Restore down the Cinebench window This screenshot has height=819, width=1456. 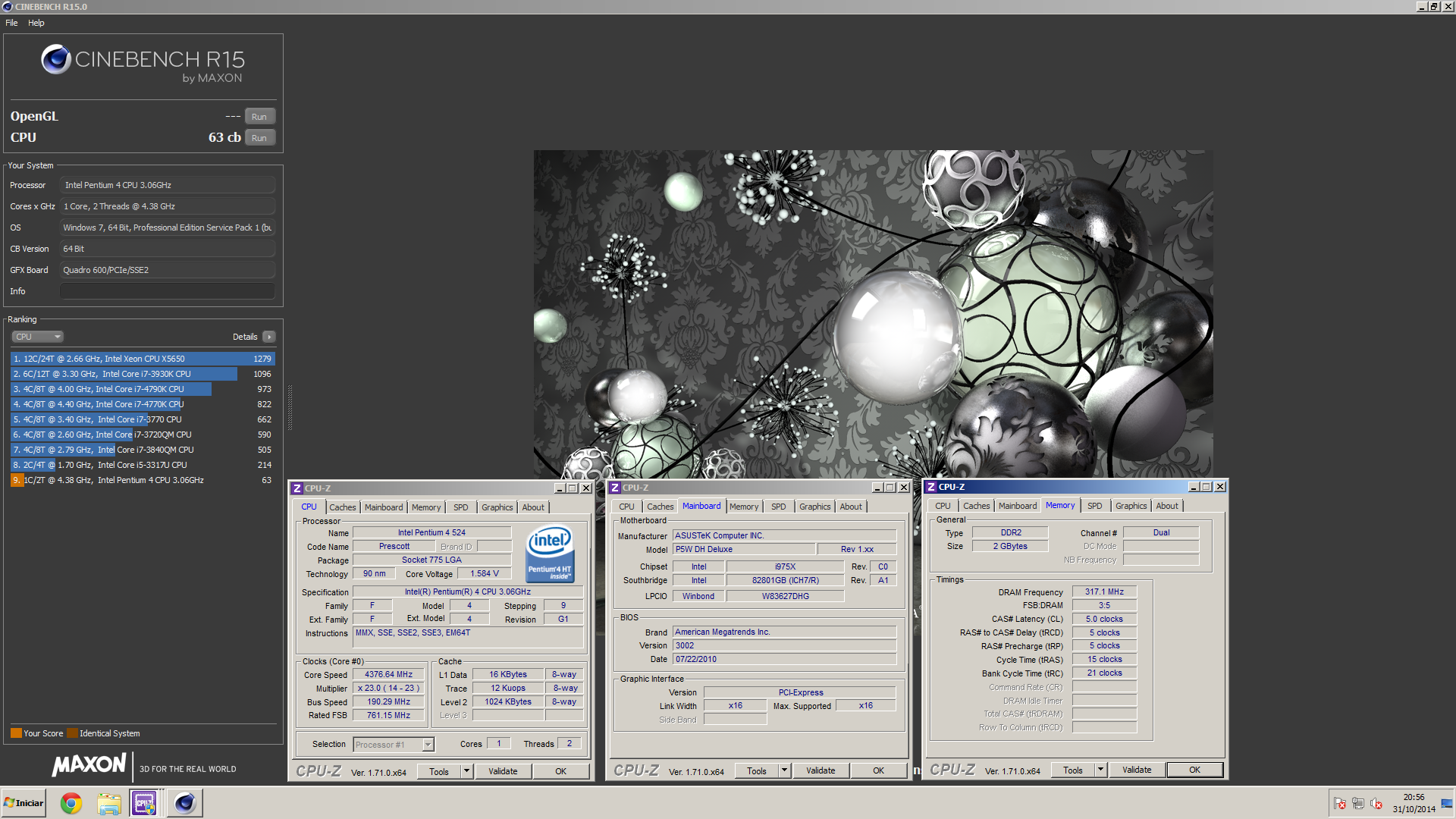[x=1434, y=7]
